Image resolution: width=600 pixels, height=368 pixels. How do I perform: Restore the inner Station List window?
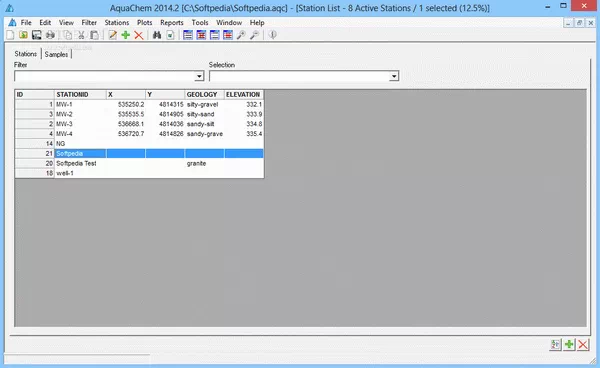(579, 23)
